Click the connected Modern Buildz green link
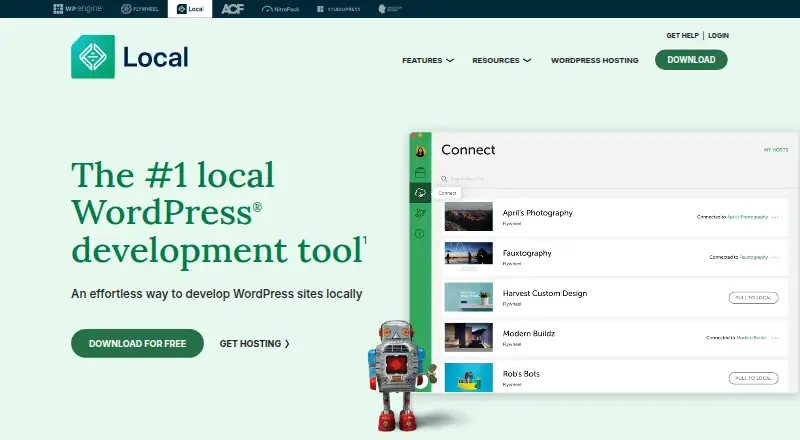The width and height of the screenshot is (800, 440). (752, 338)
